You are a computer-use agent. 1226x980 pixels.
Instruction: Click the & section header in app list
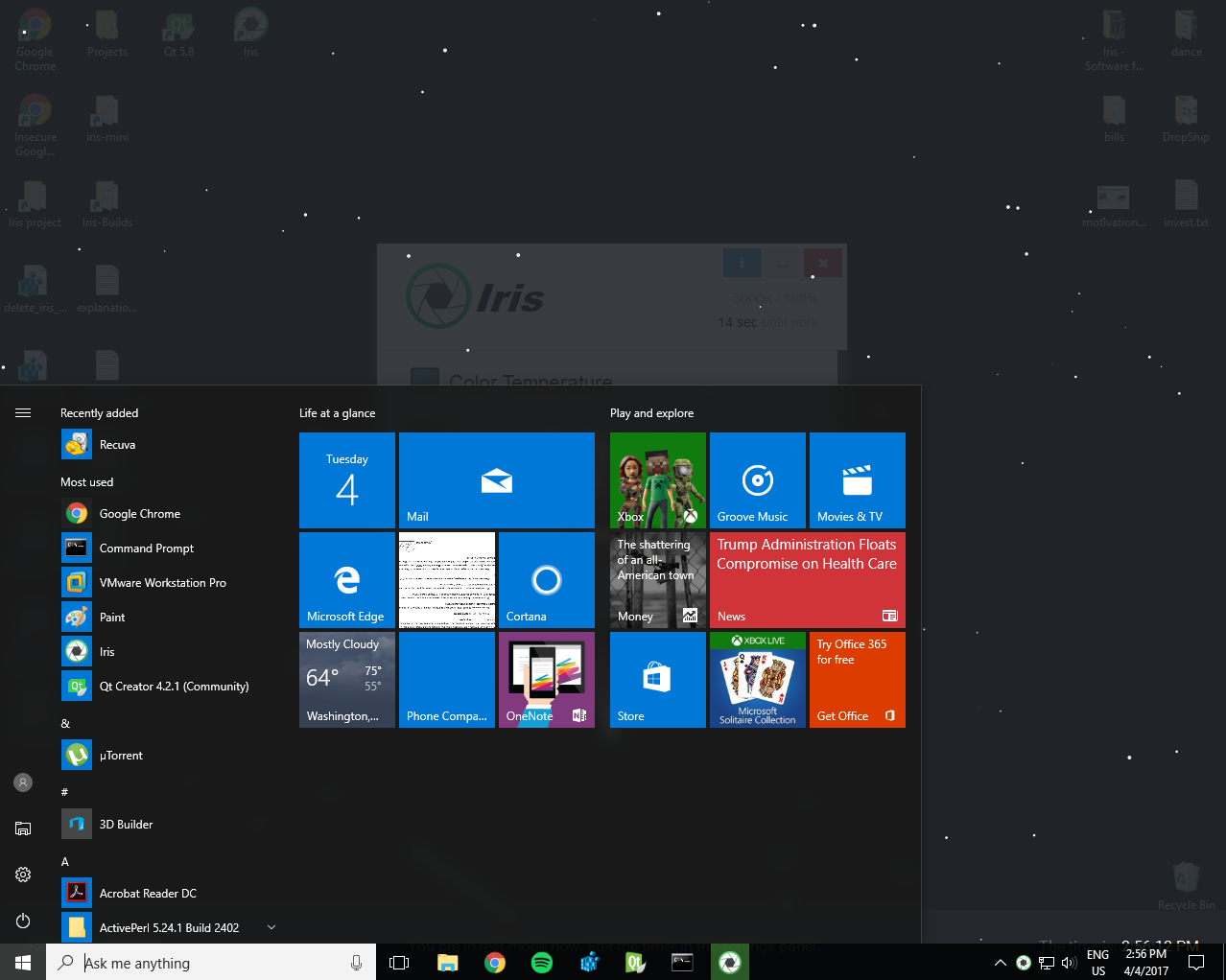point(65,724)
